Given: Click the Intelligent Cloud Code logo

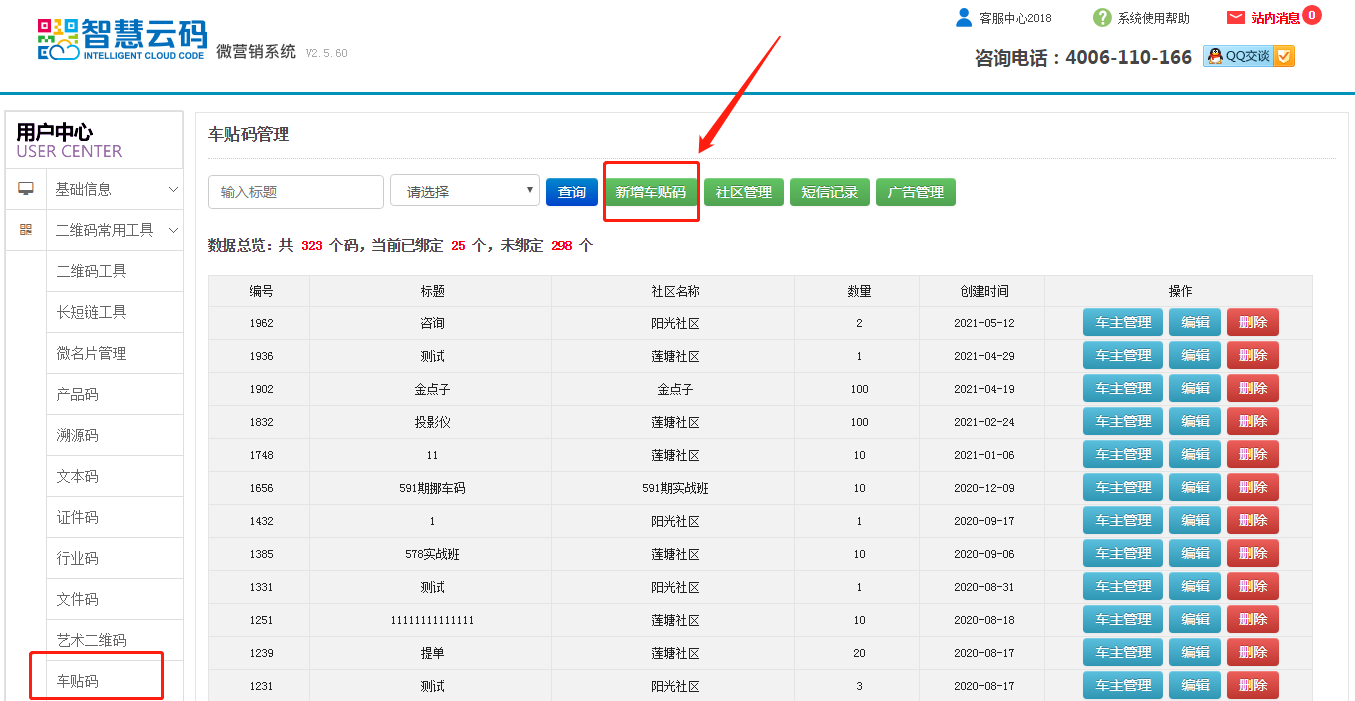Looking at the screenshot, I should (122, 39).
